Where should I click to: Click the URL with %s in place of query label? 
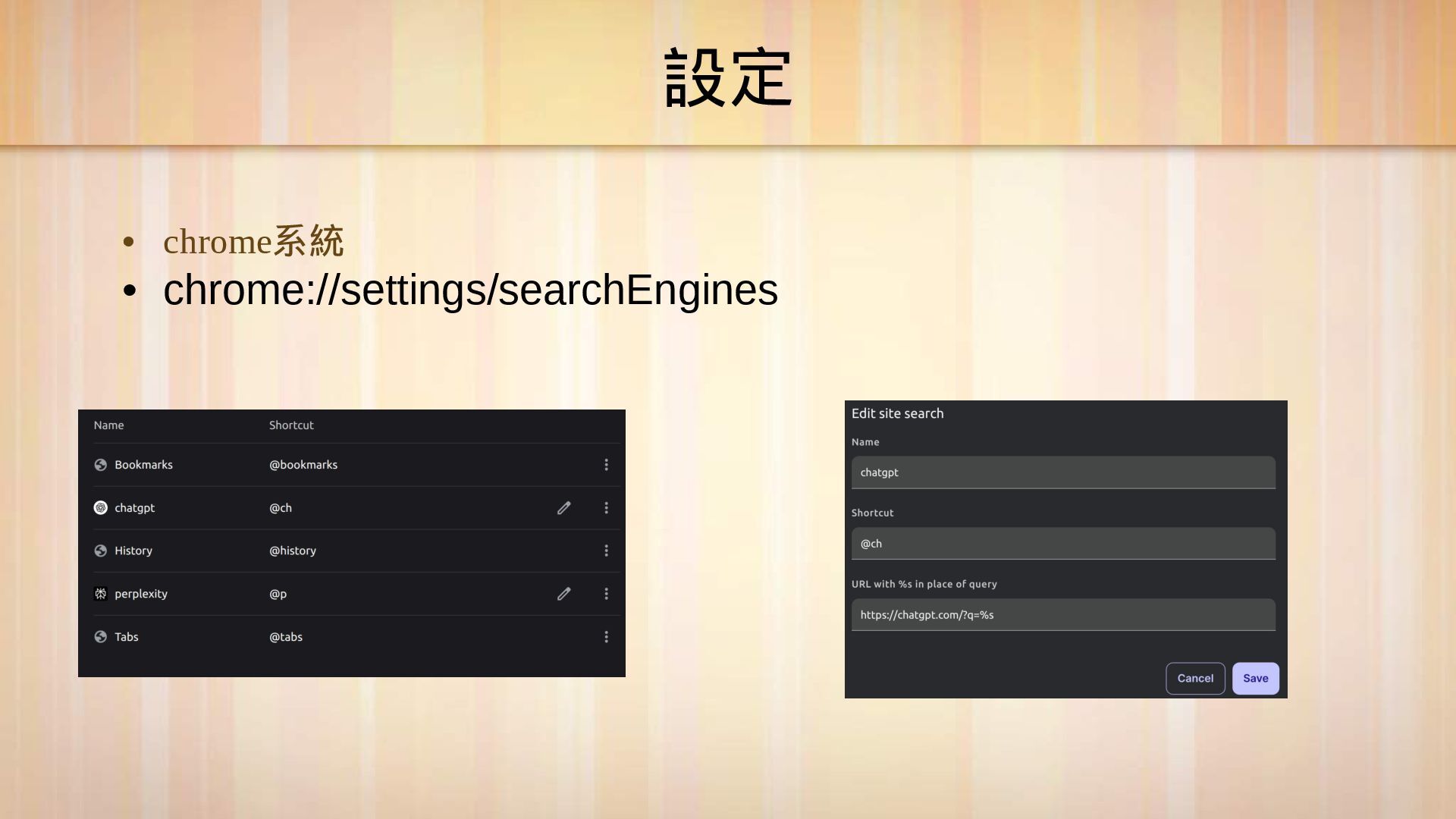click(924, 584)
